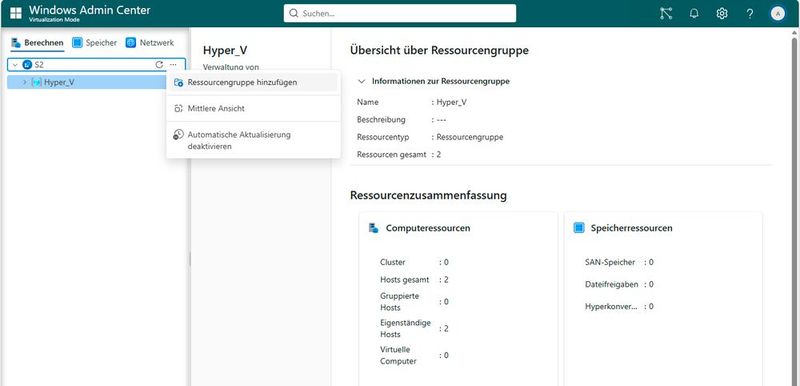This screenshot has height=386, width=800.
Task: Open the Windows Admin Center grid menu icon
Action: tap(16, 13)
